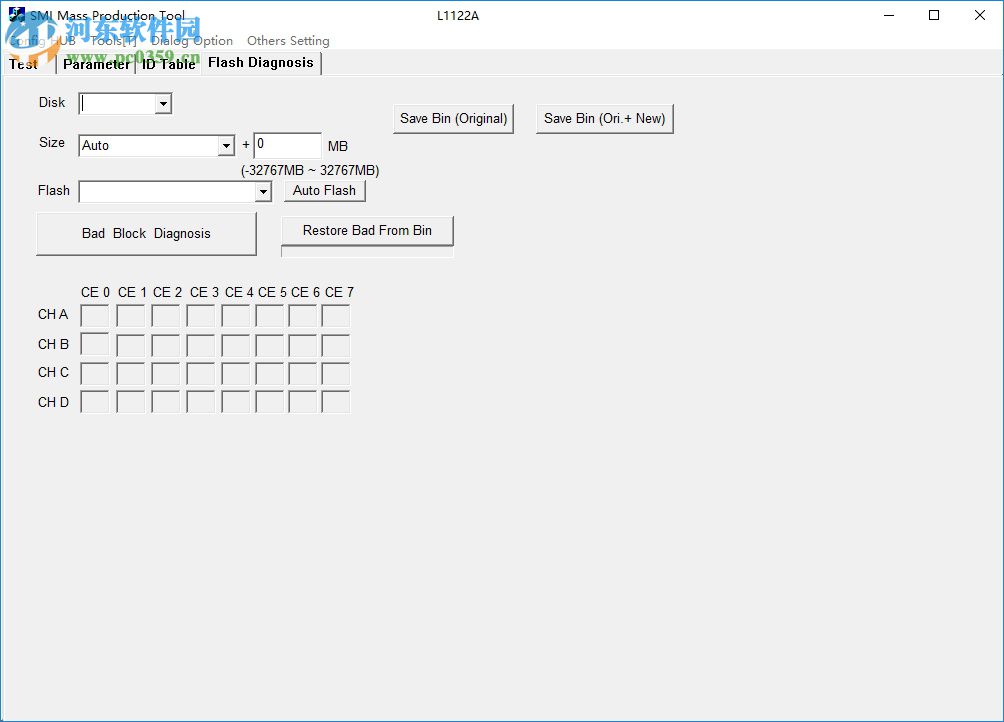
Task: Click the CH D CE 7 box
Action: tap(336, 402)
